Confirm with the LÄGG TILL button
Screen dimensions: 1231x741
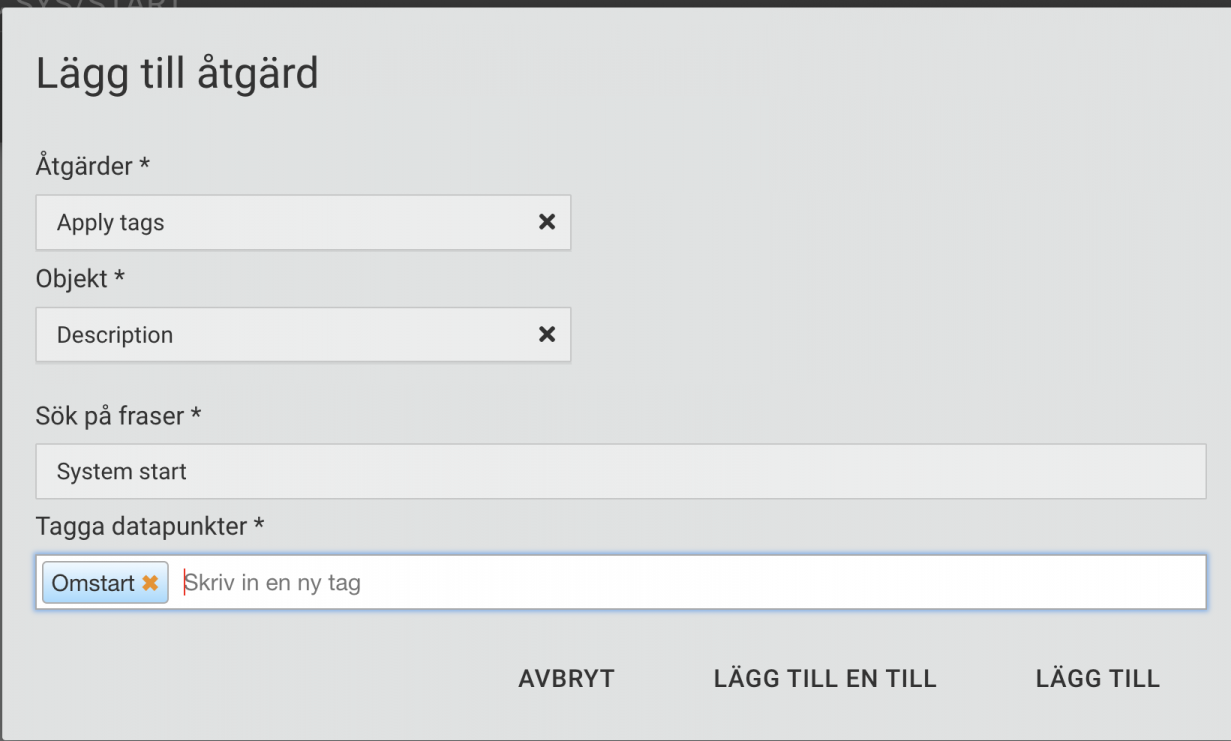click(x=1098, y=679)
